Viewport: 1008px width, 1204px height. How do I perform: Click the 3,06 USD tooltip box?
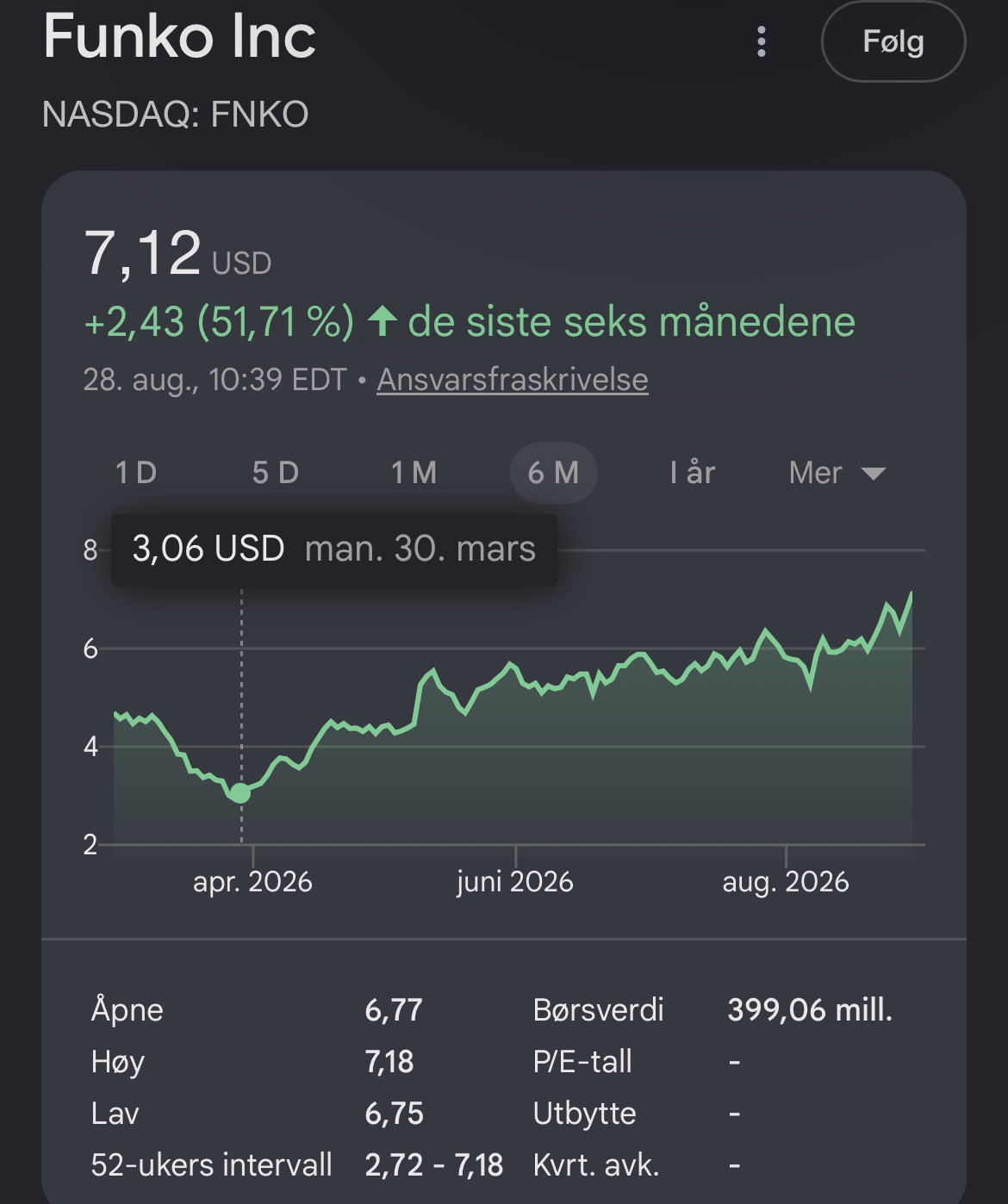[x=334, y=549]
